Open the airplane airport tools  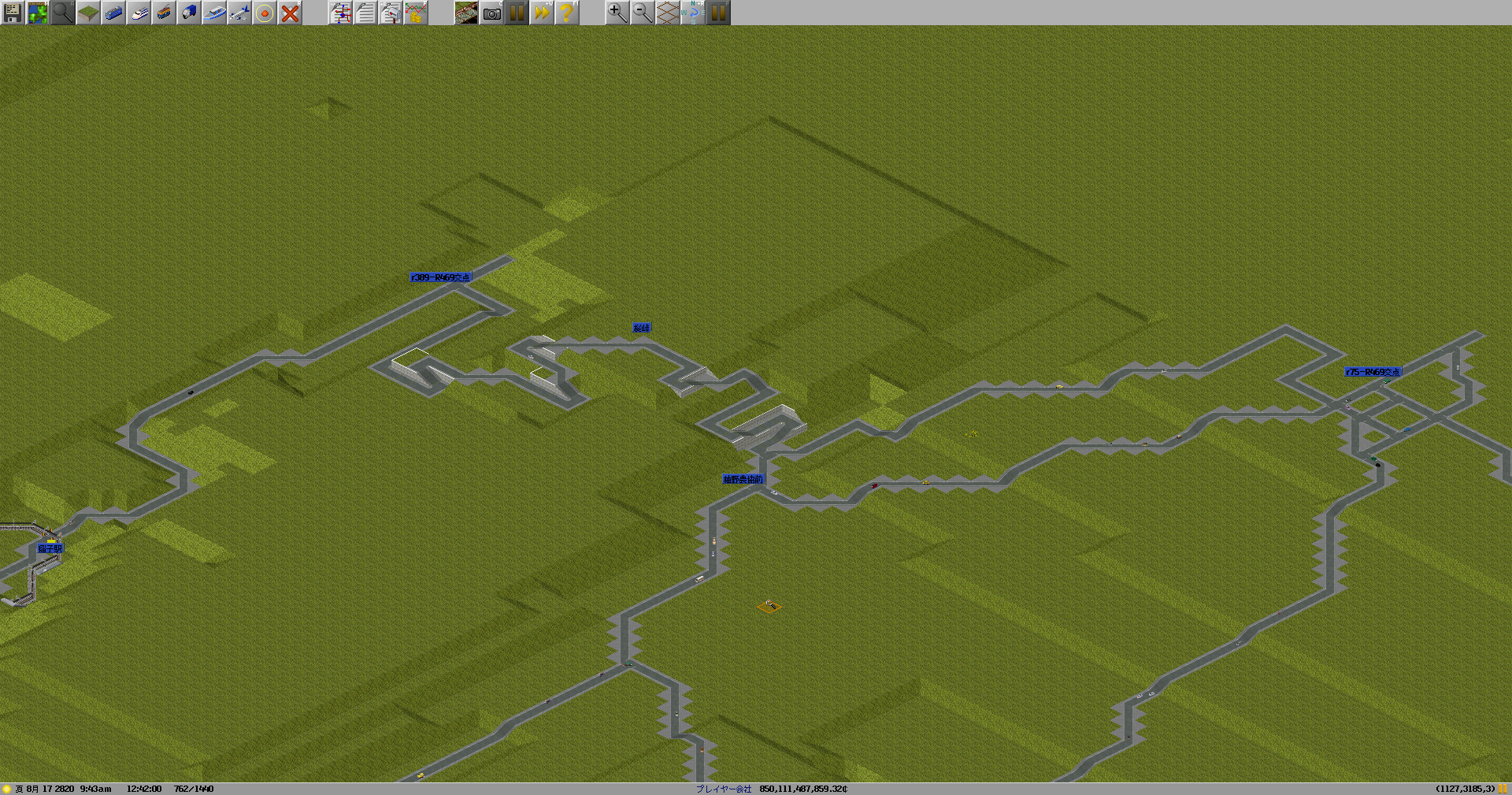[x=239, y=13]
